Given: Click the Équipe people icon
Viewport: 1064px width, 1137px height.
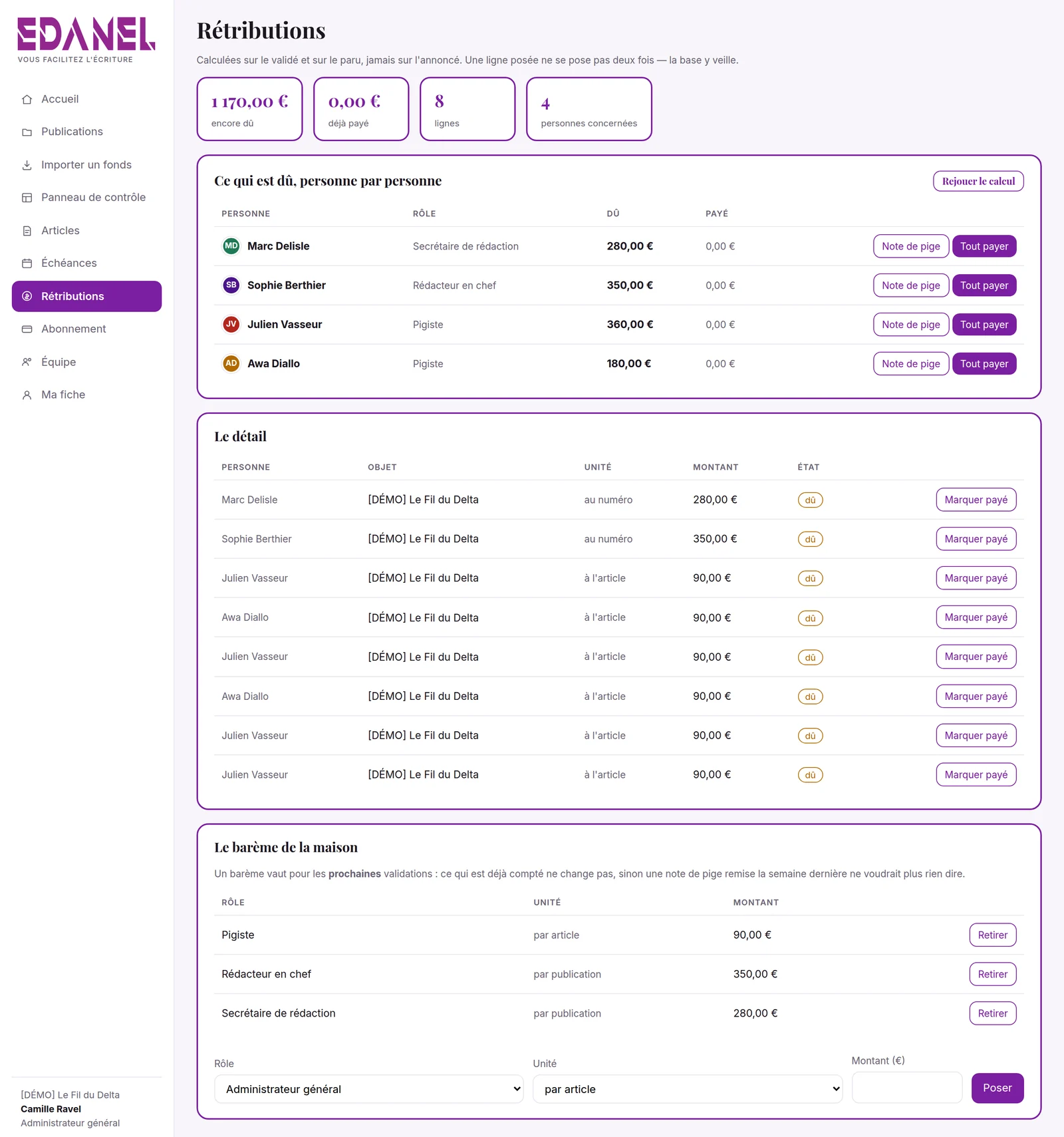Looking at the screenshot, I should [x=27, y=362].
